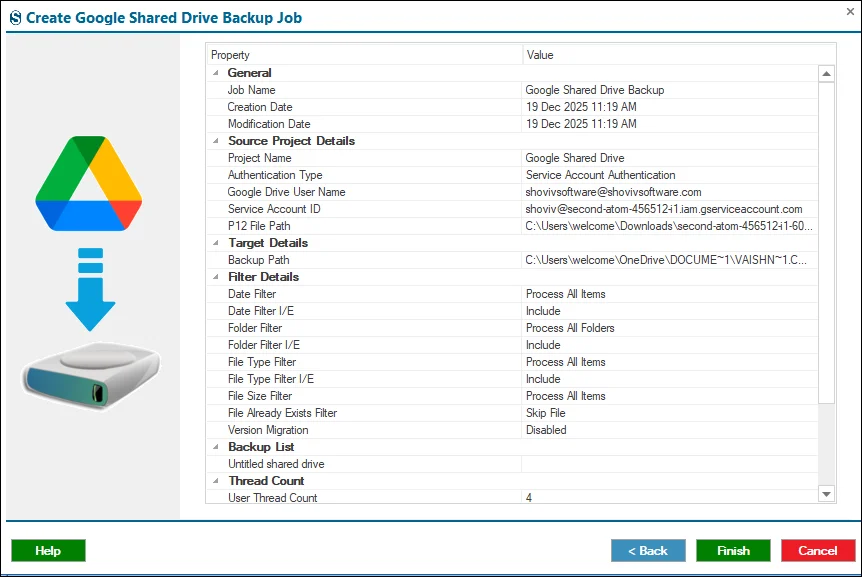This screenshot has height=577, width=862.
Task: Click the Disabled value for Version Migration
Action: coord(546,430)
